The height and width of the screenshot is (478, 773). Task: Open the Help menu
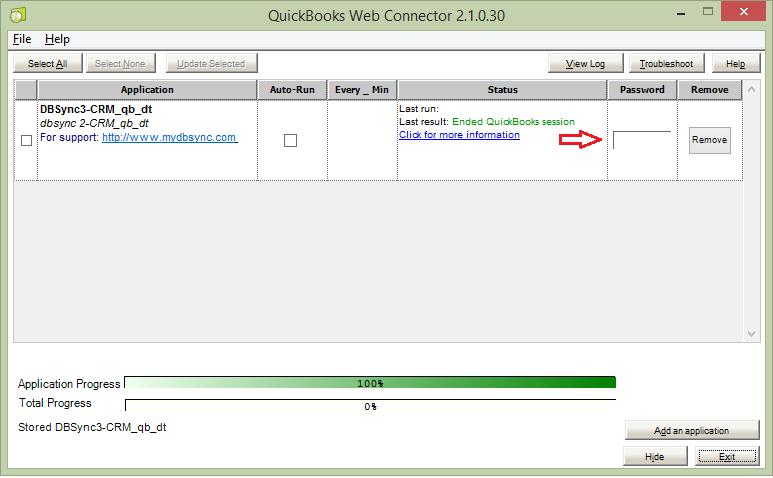point(57,39)
